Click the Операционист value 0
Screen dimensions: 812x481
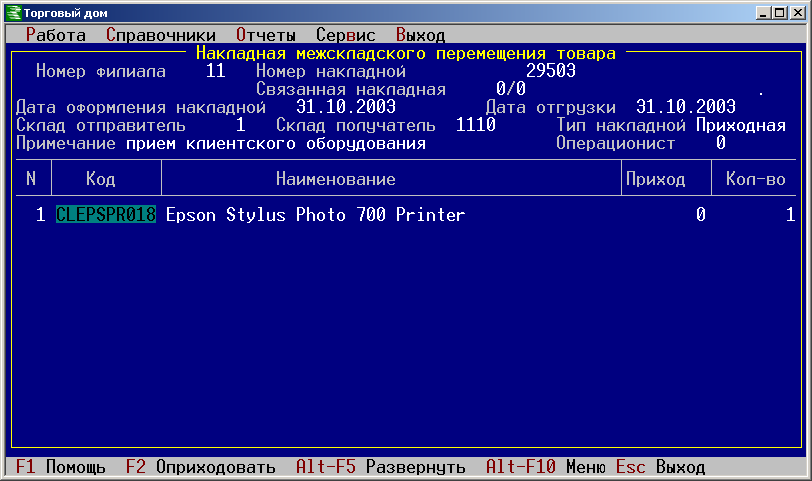(720, 143)
